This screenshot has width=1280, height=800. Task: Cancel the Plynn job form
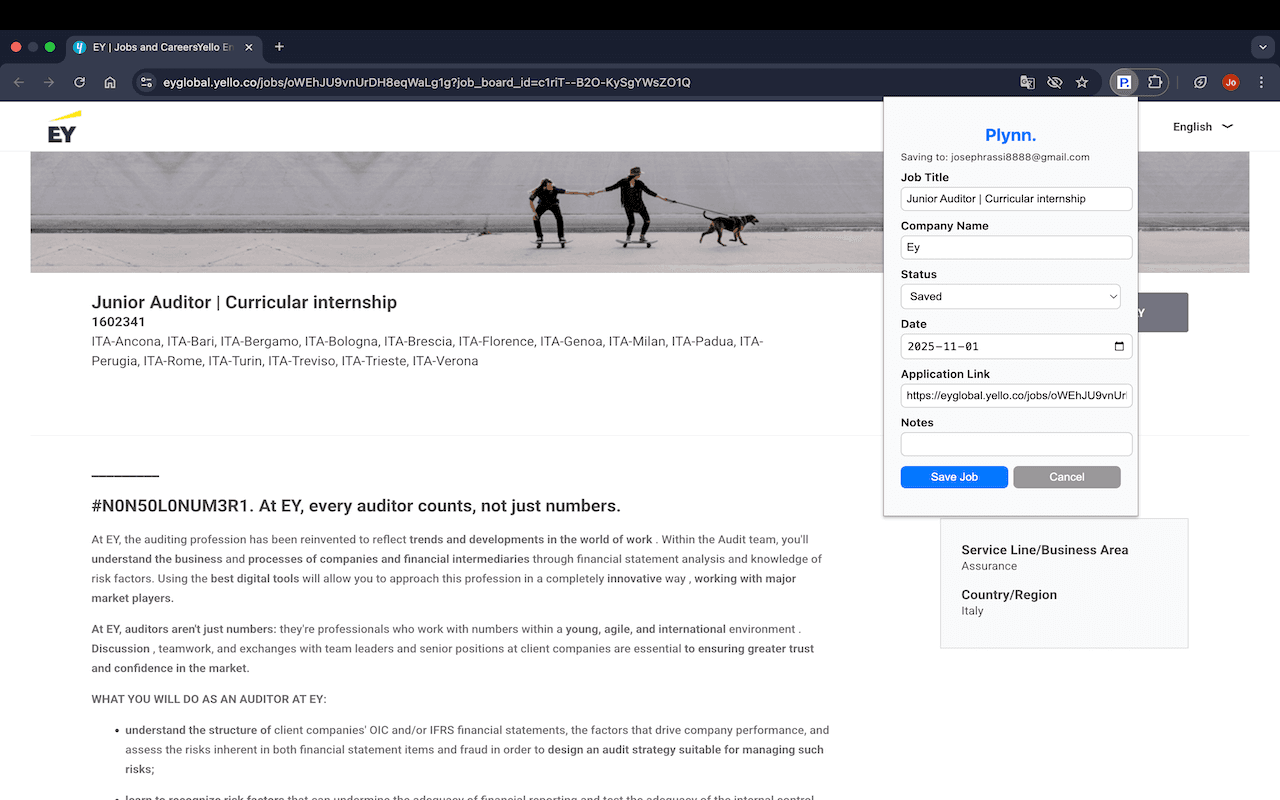[x=1066, y=477]
